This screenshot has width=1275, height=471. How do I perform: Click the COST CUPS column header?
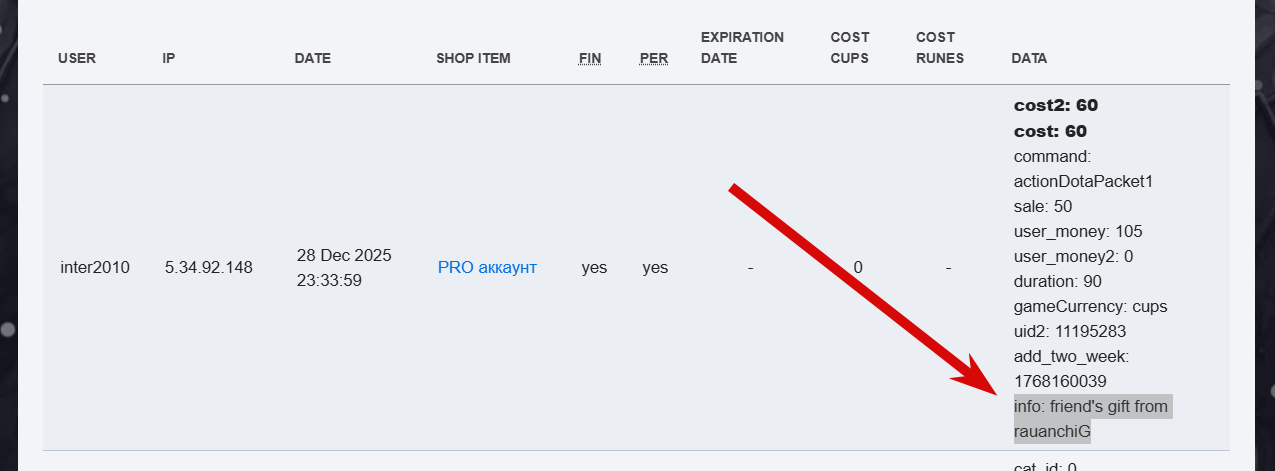tap(850, 48)
